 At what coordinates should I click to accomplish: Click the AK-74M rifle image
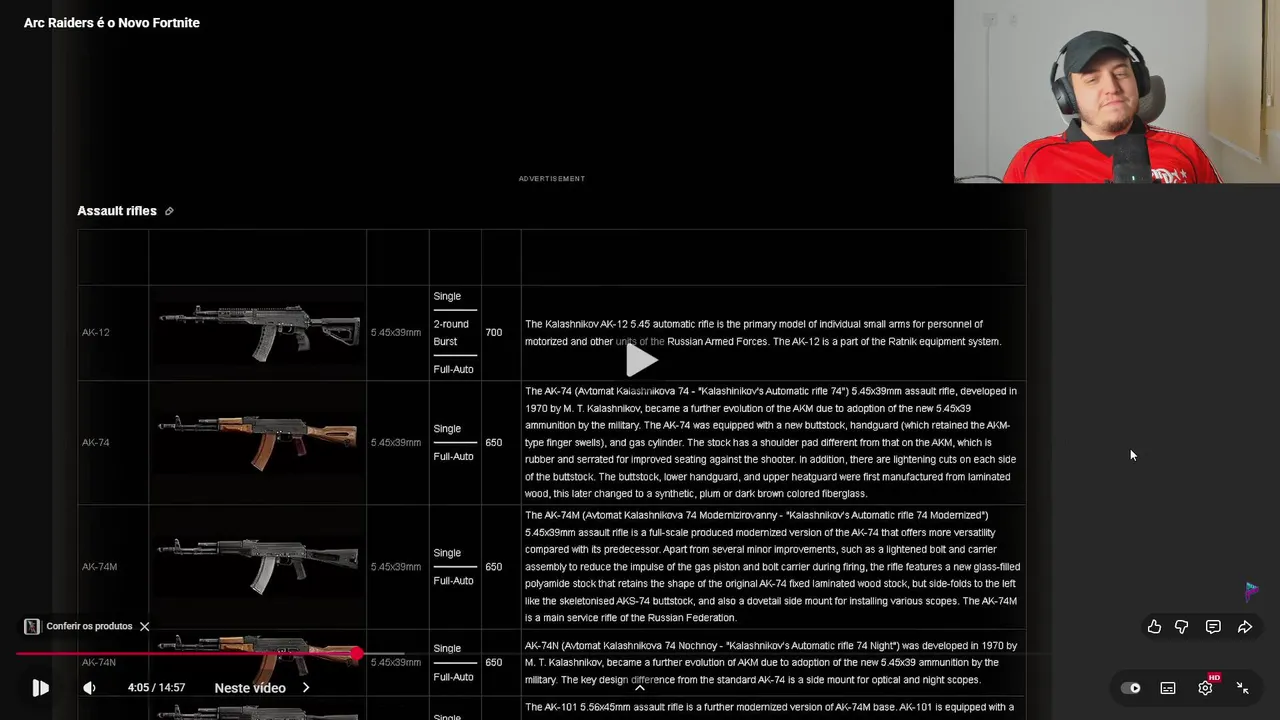(x=258, y=566)
